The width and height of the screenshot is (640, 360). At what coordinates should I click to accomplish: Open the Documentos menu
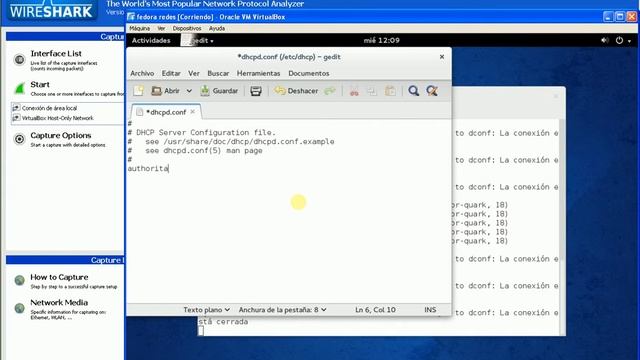coord(309,73)
